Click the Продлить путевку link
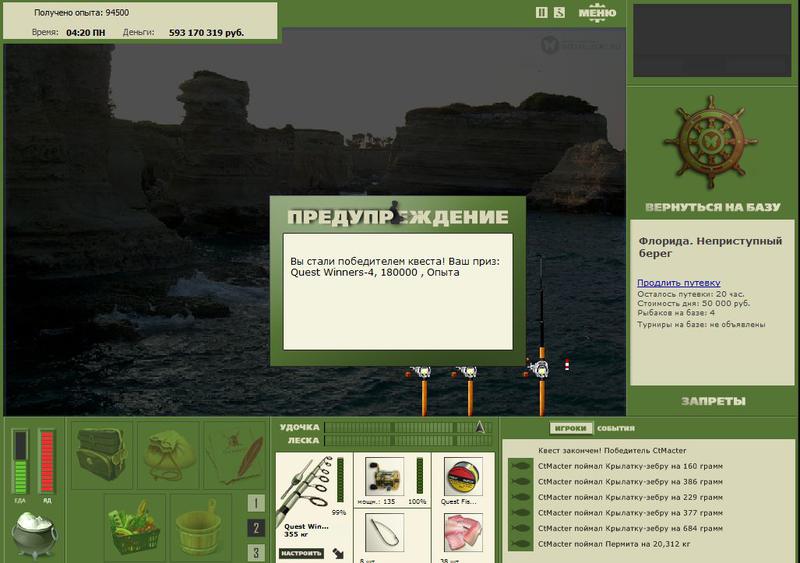 click(679, 283)
